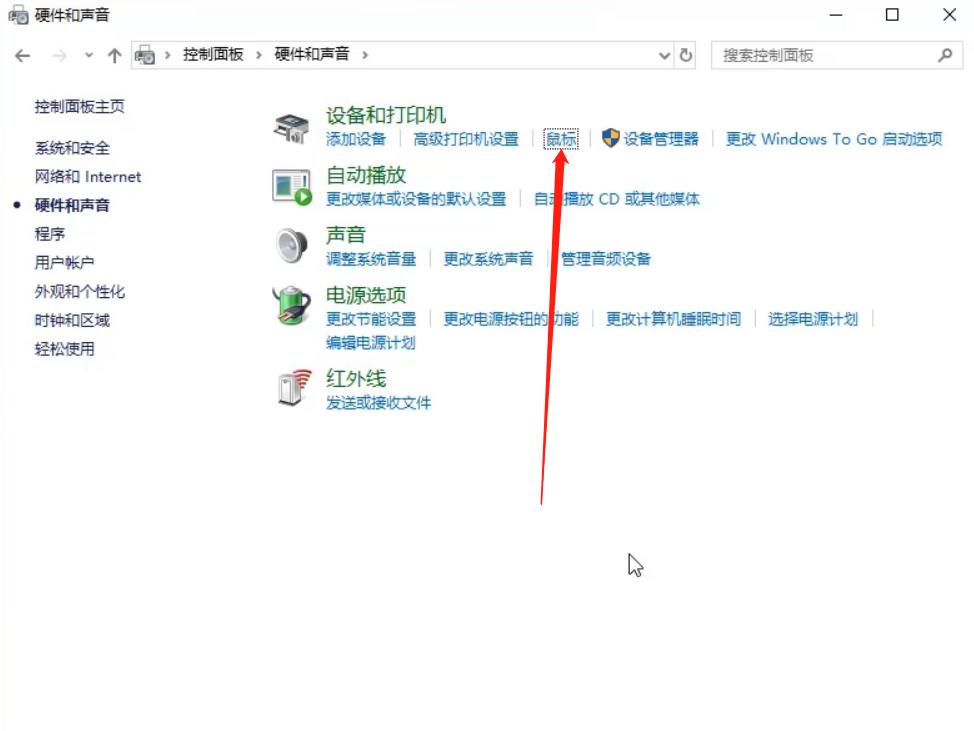Select 硬件和声音 in the sidebar
974x731 pixels.
pyautogui.click(x=72, y=206)
